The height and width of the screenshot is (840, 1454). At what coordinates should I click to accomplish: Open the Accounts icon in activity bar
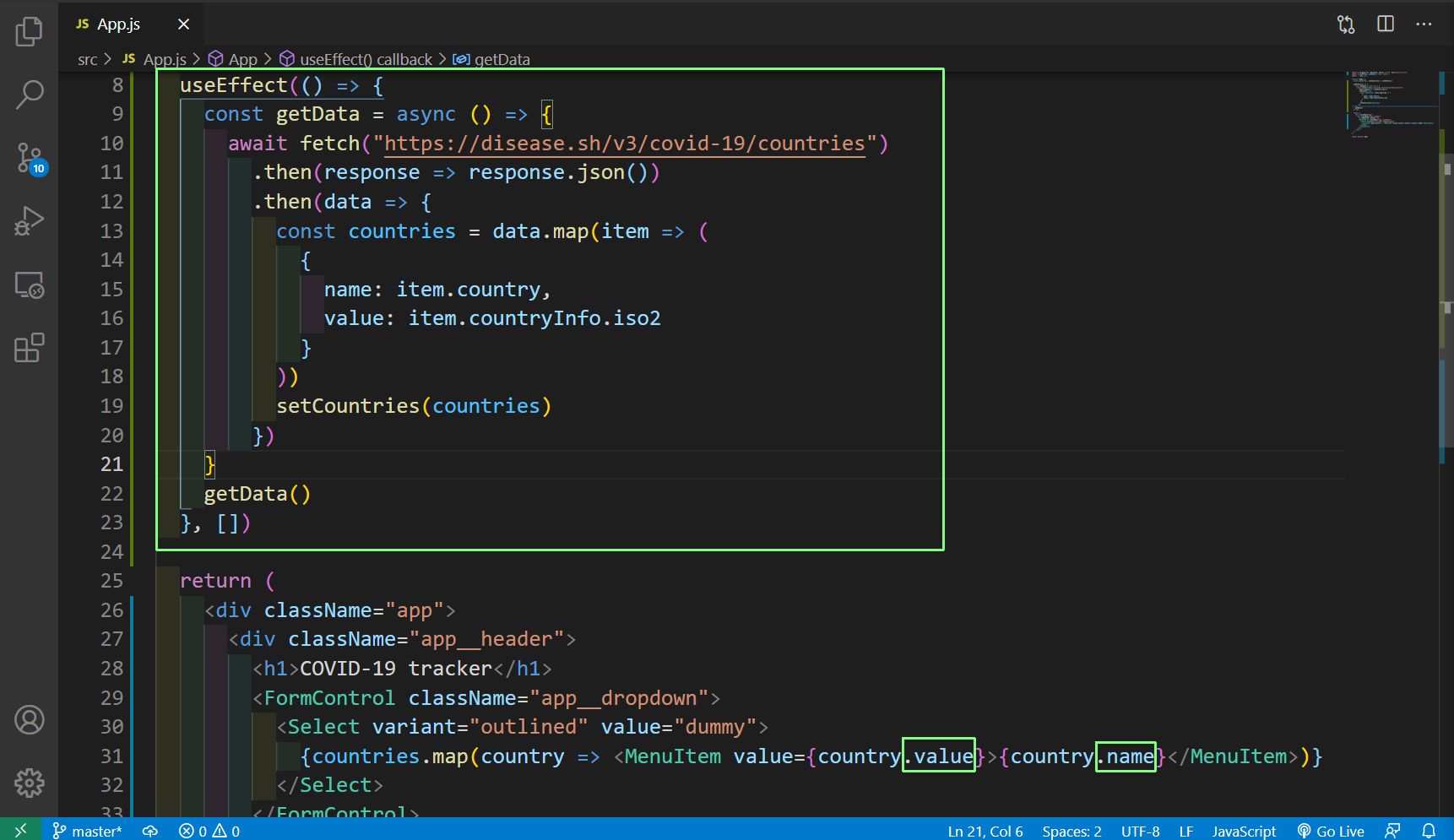point(29,720)
